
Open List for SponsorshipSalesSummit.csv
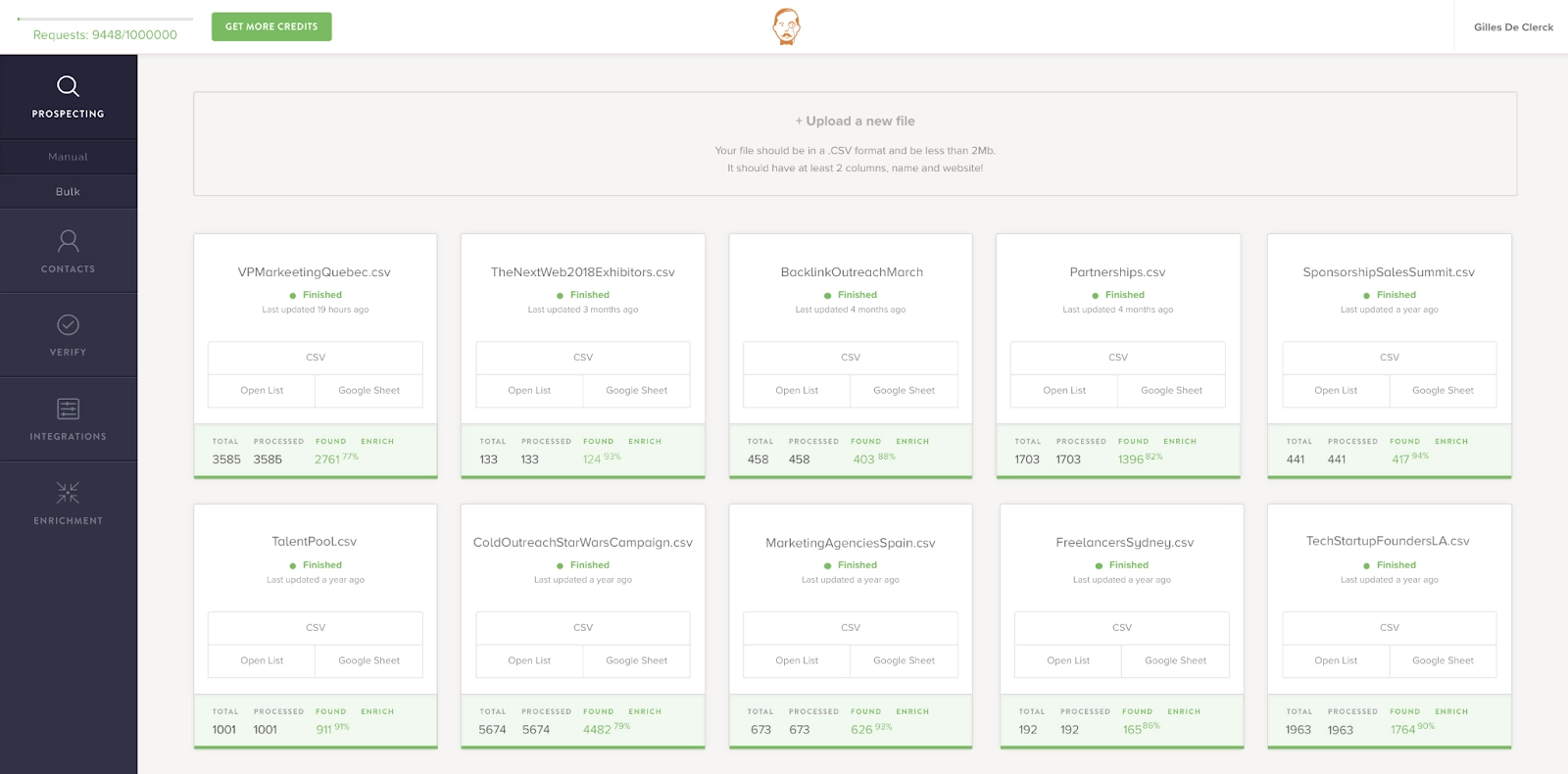[x=1336, y=391]
